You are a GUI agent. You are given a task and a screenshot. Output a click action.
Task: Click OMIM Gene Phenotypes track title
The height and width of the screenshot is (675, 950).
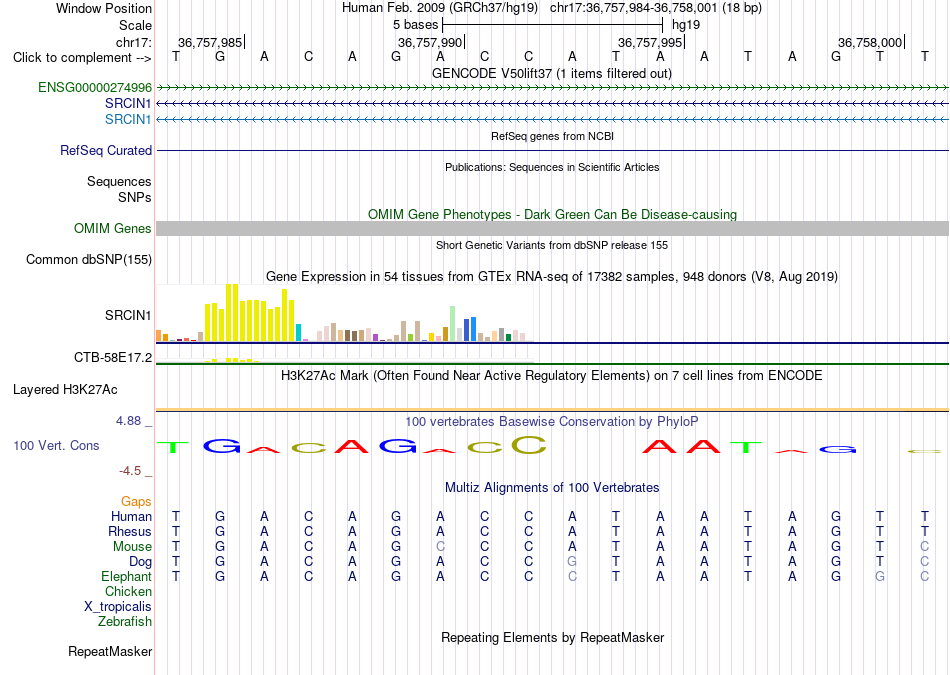tap(552, 214)
